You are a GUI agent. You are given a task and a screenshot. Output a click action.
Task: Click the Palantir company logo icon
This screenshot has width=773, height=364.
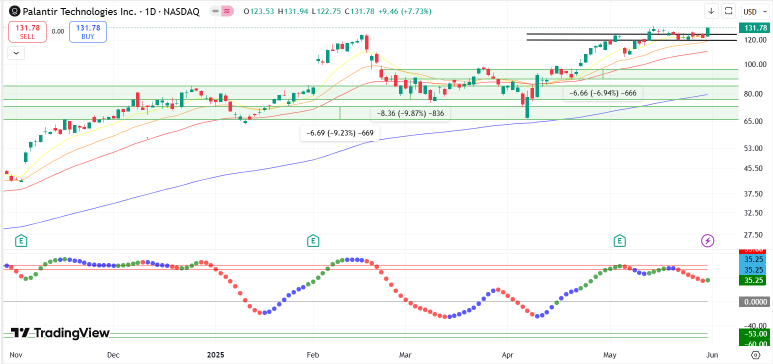point(15,11)
